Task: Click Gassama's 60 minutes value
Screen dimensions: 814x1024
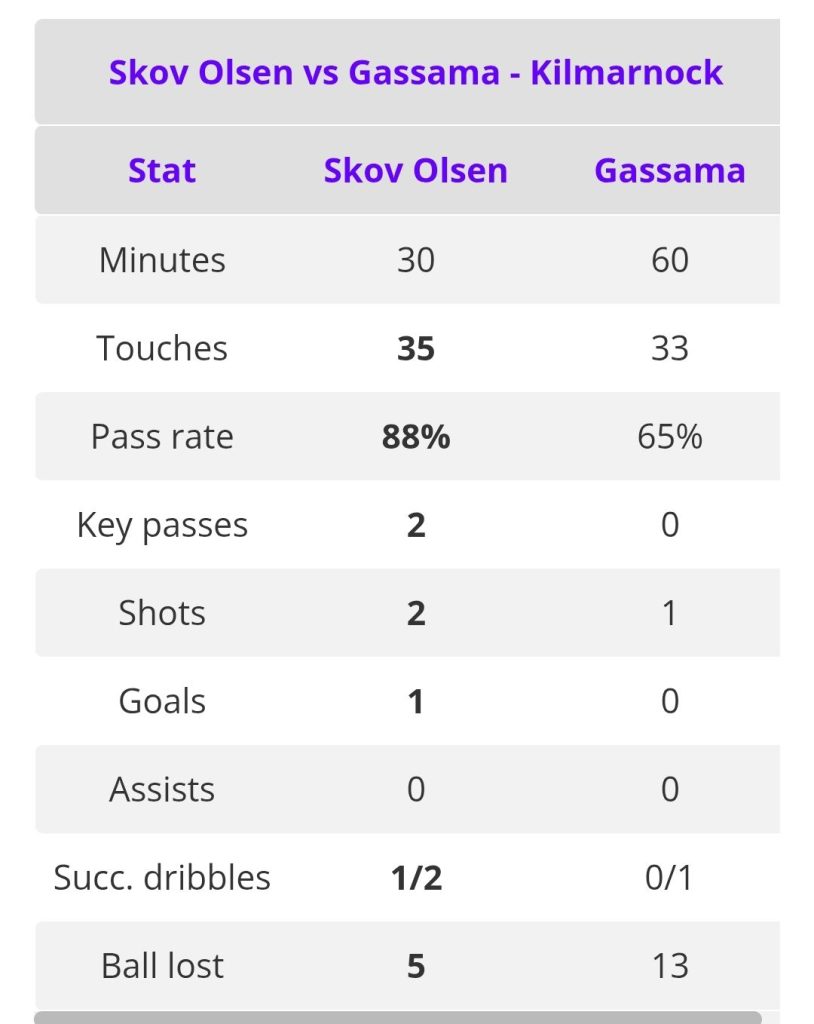Action: tap(669, 260)
